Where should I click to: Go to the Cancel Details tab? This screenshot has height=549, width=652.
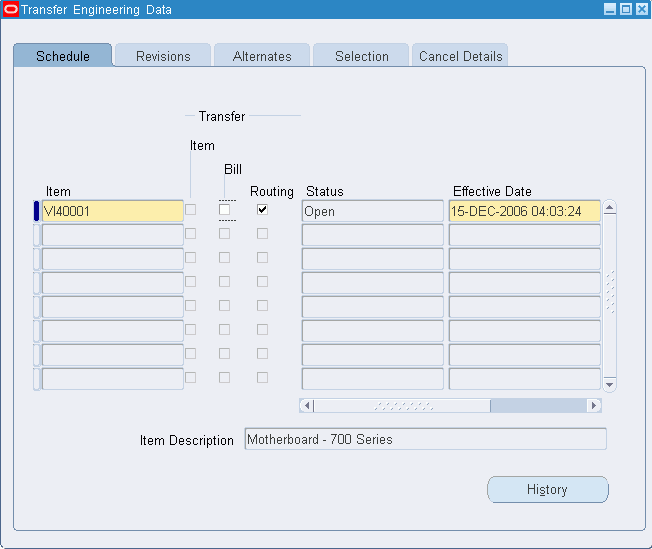(x=460, y=56)
